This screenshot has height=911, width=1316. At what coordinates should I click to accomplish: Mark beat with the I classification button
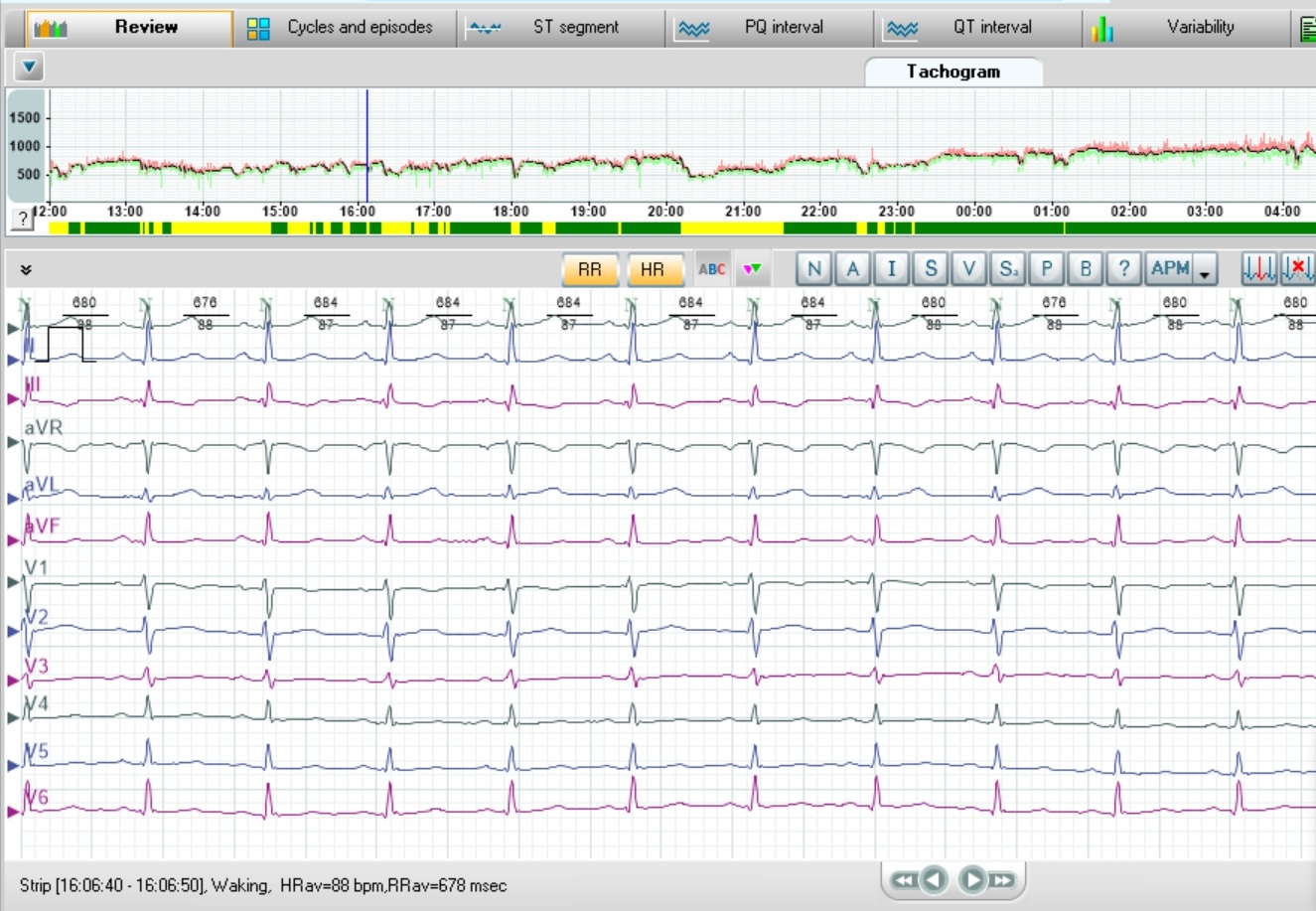pos(892,268)
